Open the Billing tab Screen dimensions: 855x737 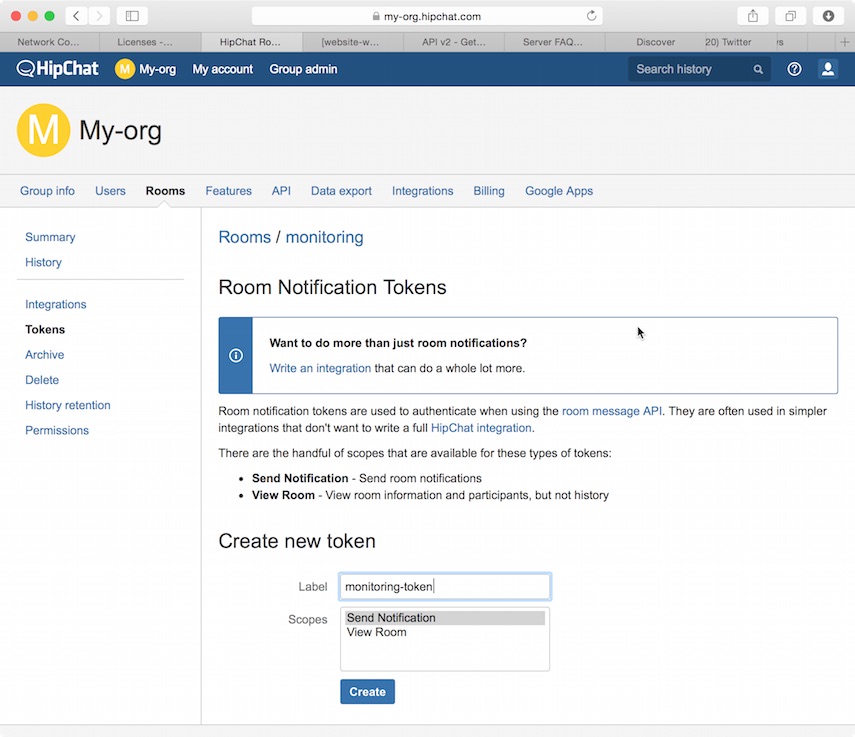click(488, 190)
